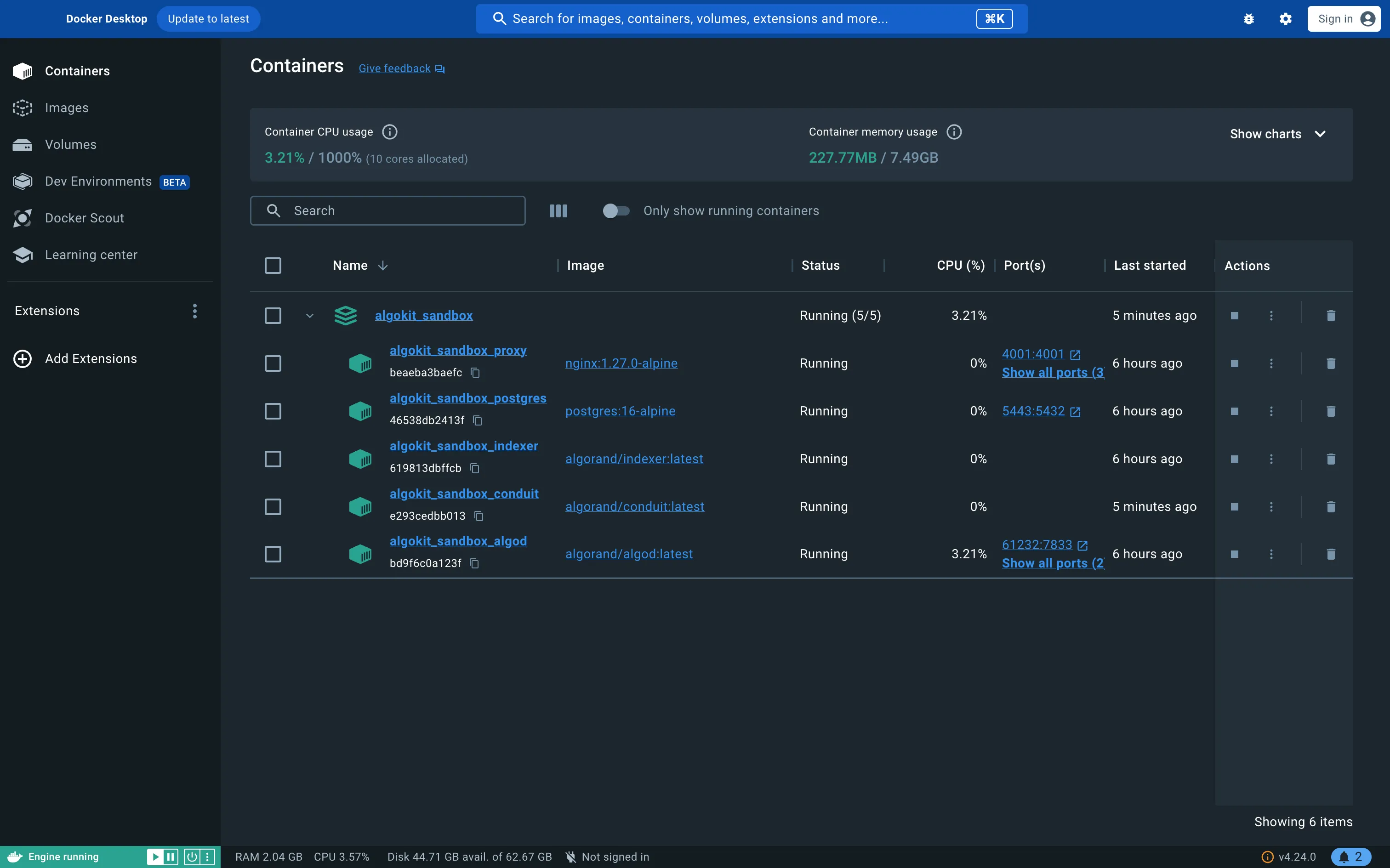The width and height of the screenshot is (1390, 868).
Task: Select all containers with the header checkbox
Action: coord(273,265)
